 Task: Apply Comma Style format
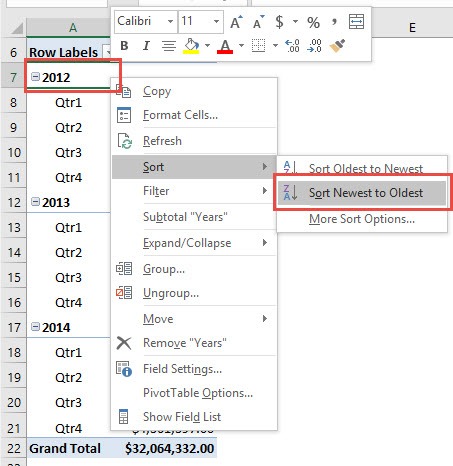tap(334, 22)
